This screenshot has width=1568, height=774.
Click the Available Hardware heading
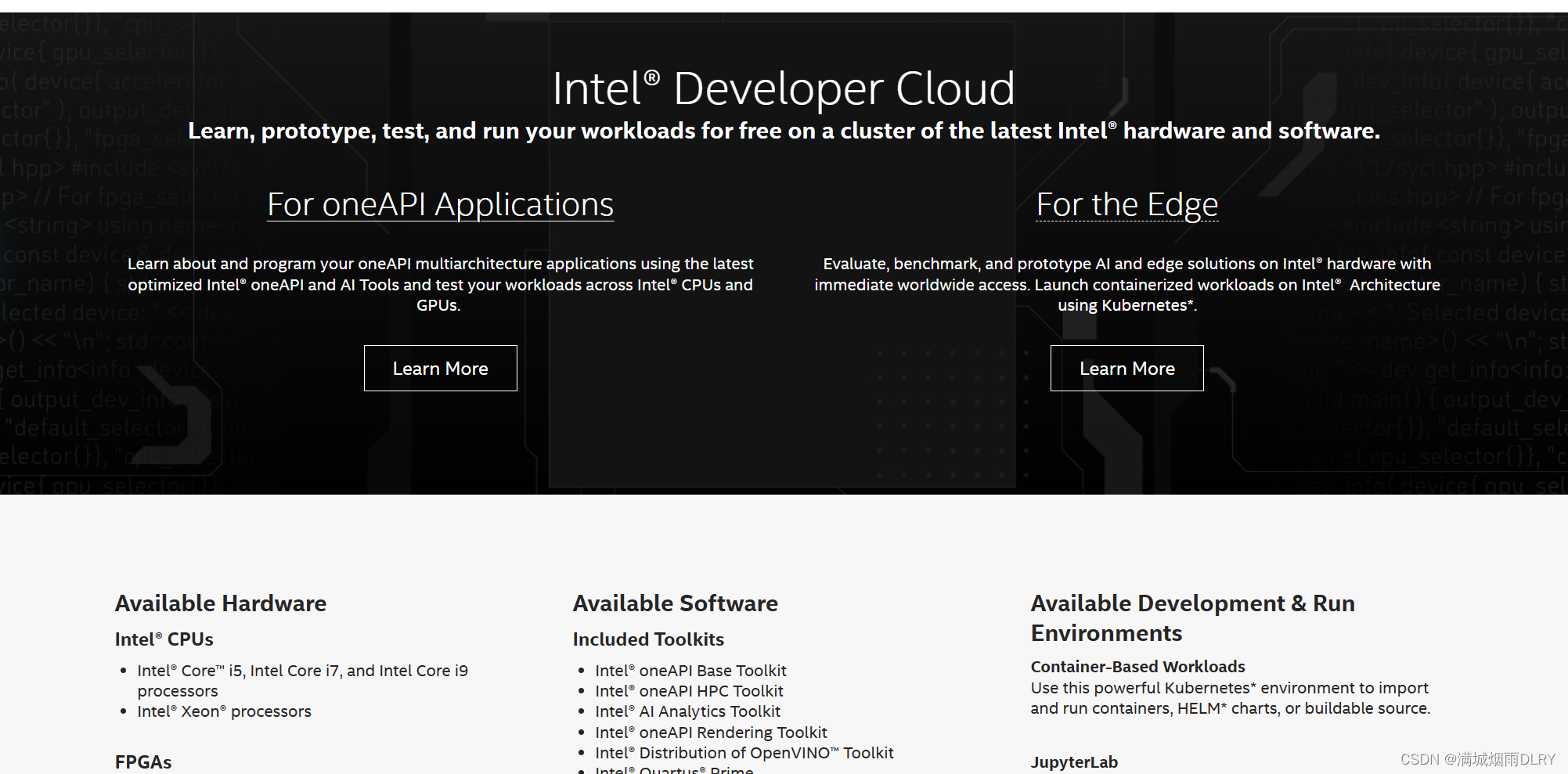coord(221,603)
